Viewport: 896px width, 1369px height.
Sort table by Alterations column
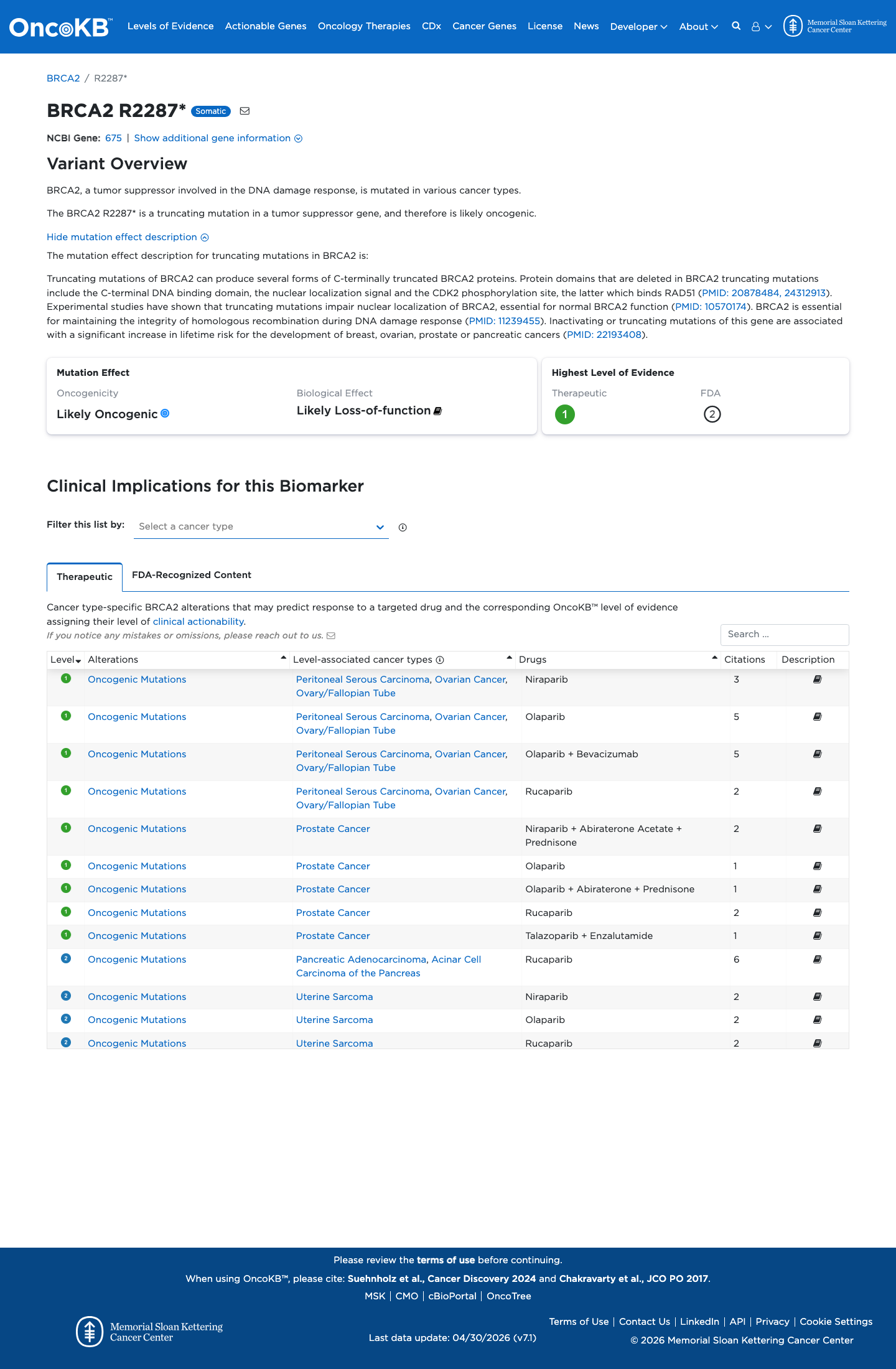pyautogui.click(x=187, y=660)
